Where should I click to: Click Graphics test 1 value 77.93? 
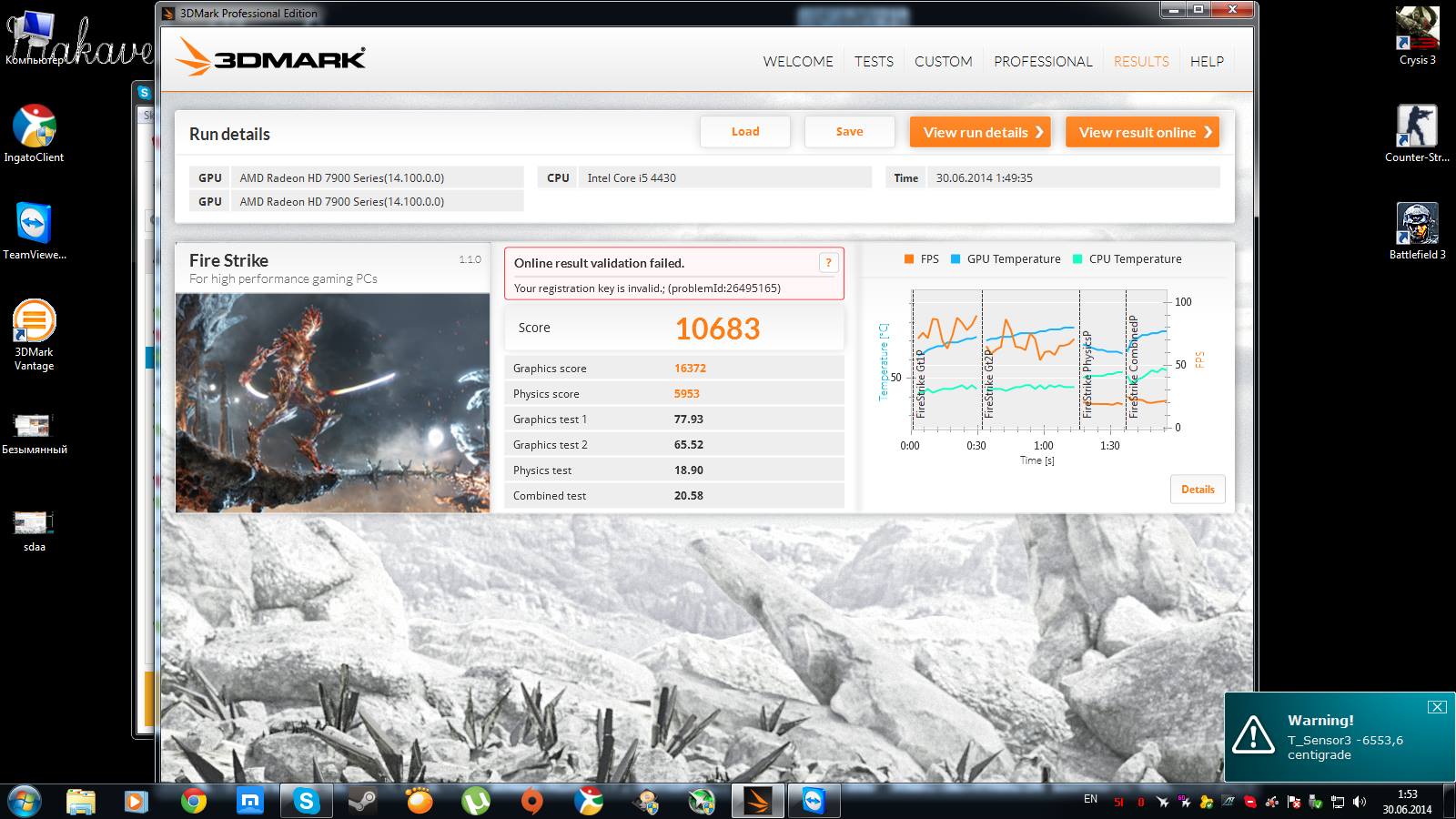pos(688,420)
